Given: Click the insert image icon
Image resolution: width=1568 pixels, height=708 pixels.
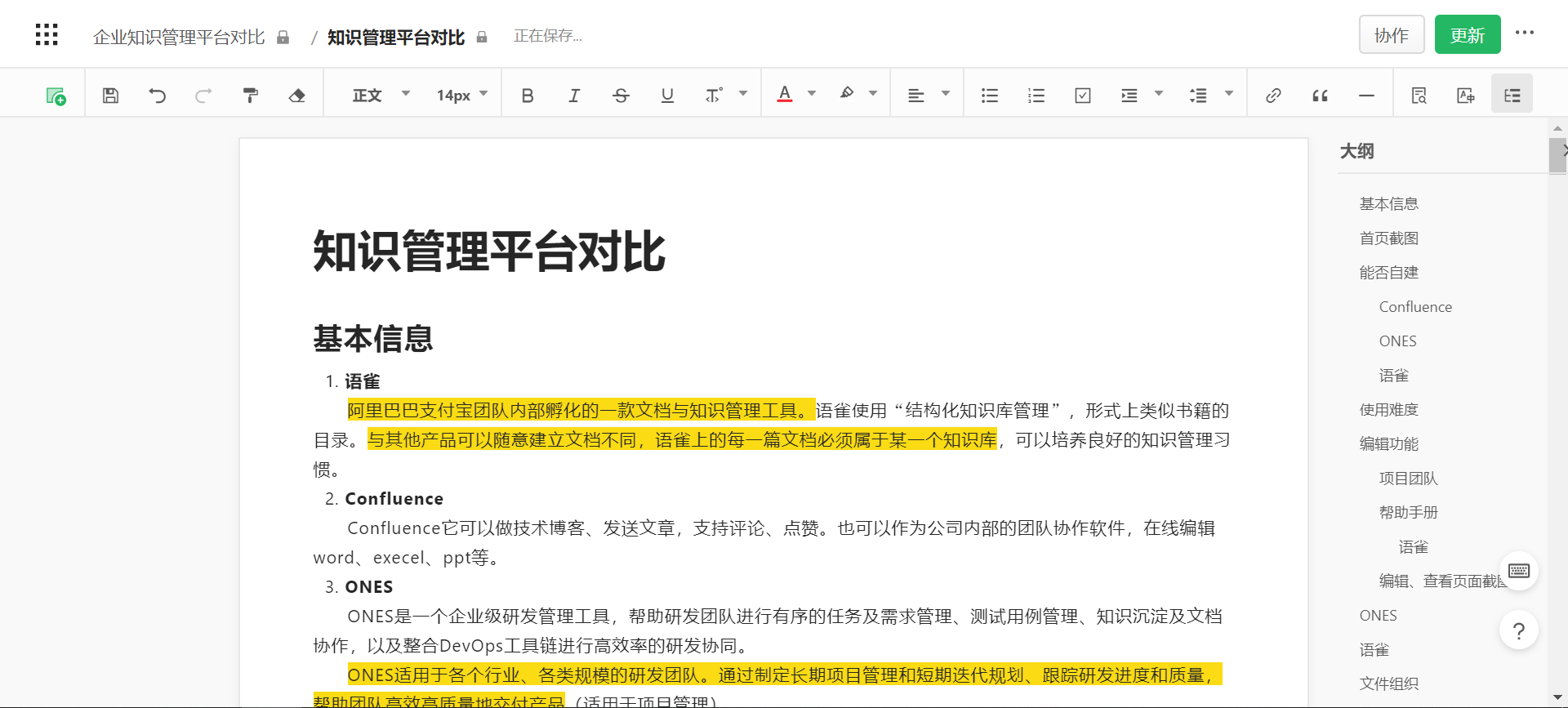Looking at the screenshot, I should click(1466, 96).
